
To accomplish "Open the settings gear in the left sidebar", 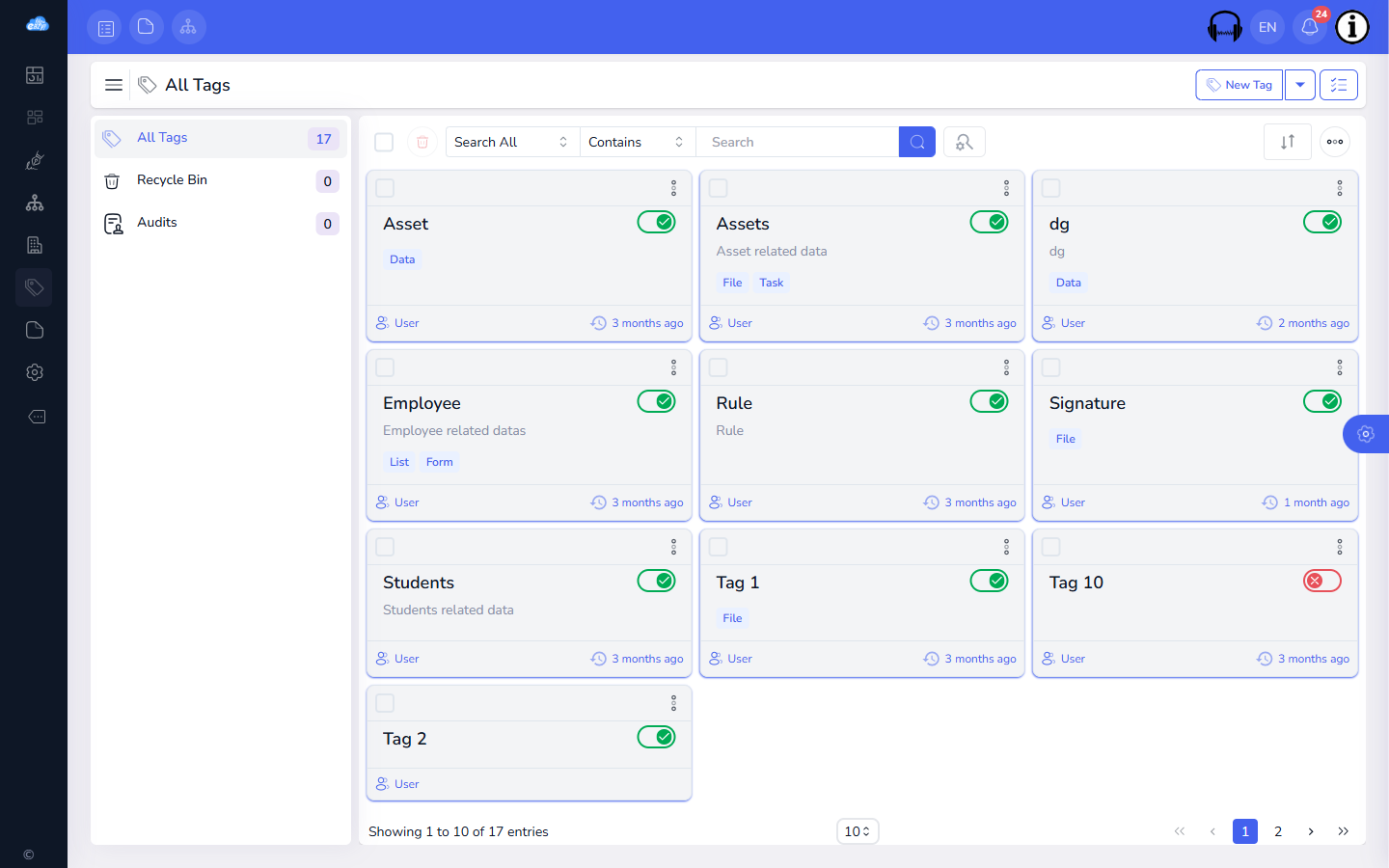I will [x=35, y=372].
